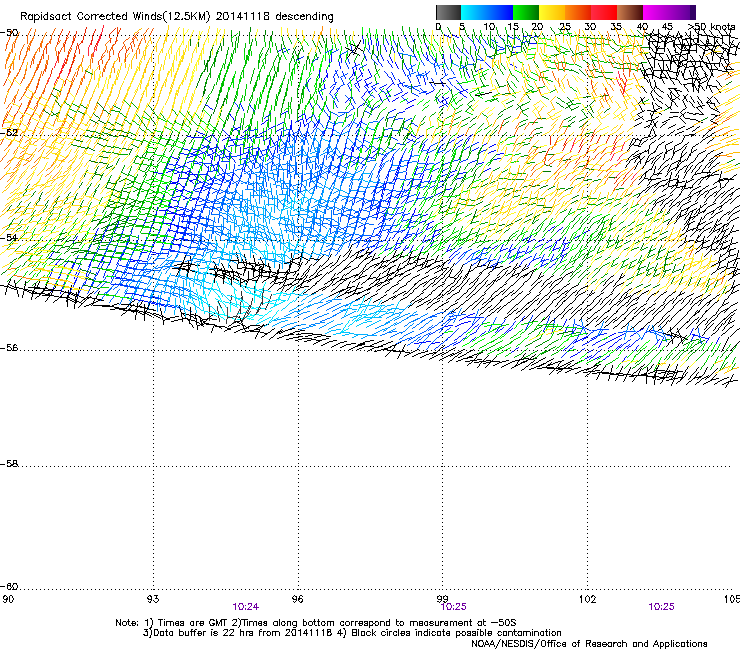Click the note line 'Times are GMT'
The height and width of the screenshot is (650, 740).
pos(193,623)
